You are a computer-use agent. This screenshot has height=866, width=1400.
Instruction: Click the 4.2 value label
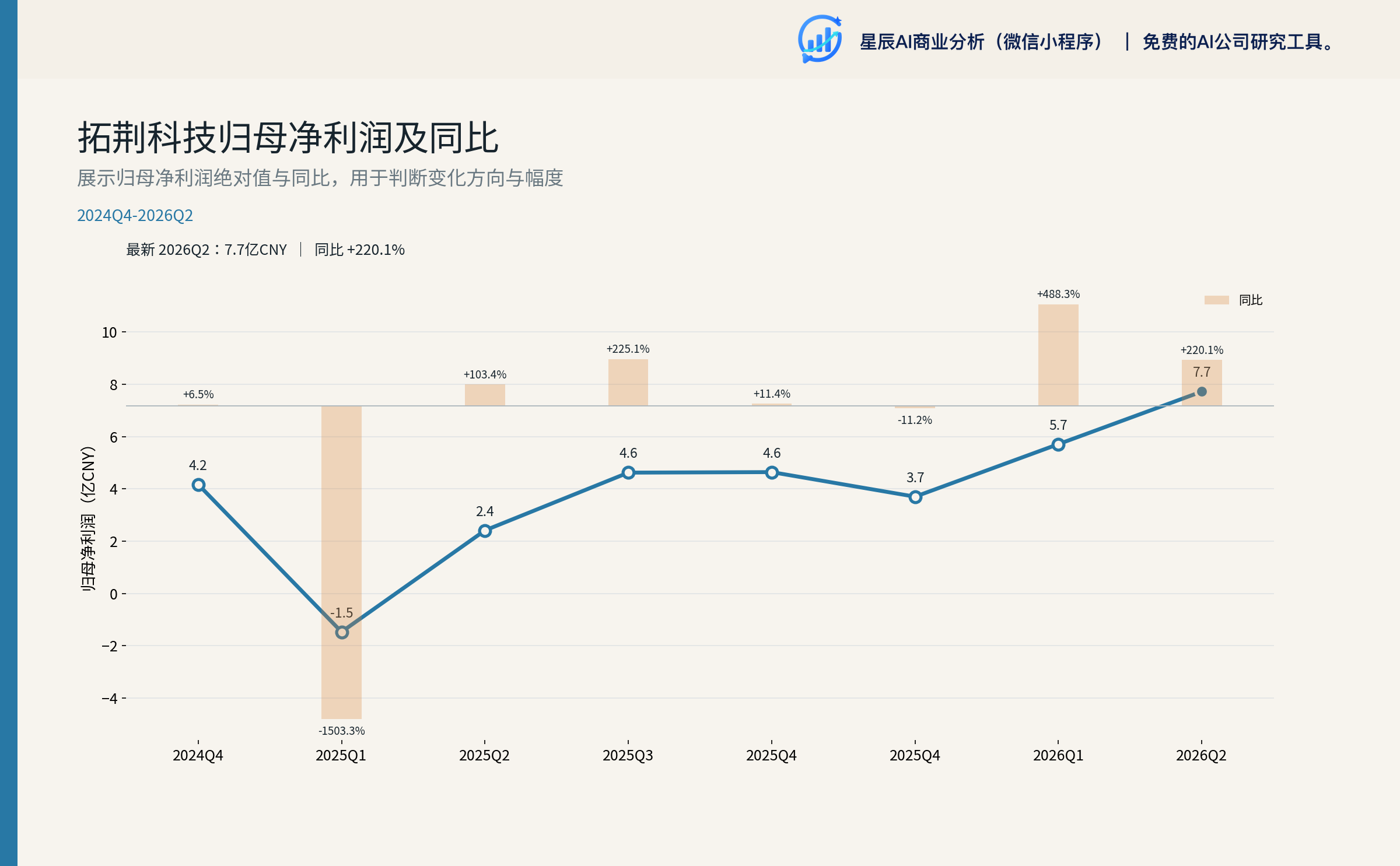tap(198, 465)
